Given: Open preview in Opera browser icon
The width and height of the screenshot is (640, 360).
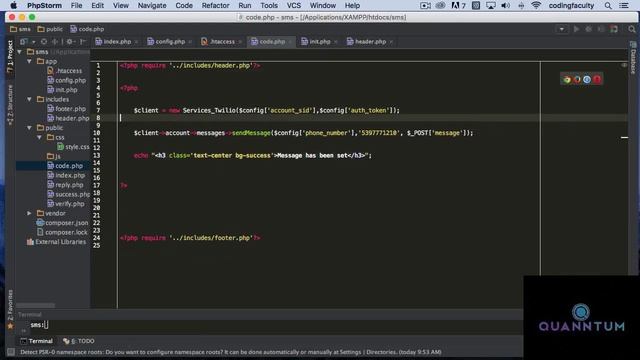Looking at the screenshot, I should (x=597, y=80).
